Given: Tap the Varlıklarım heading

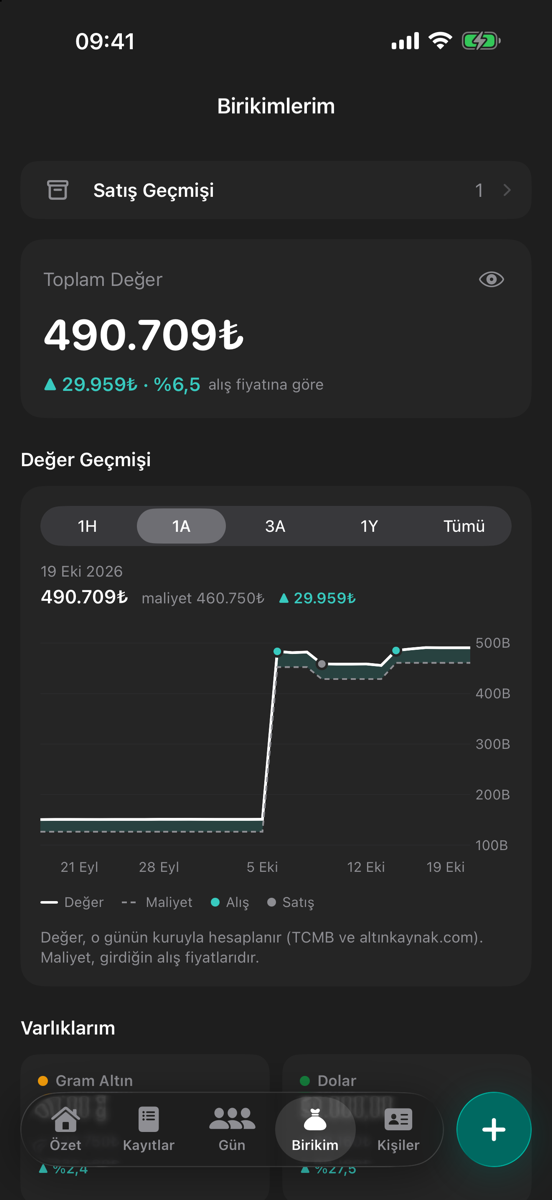Looking at the screenshot, I should point(68,1028).
